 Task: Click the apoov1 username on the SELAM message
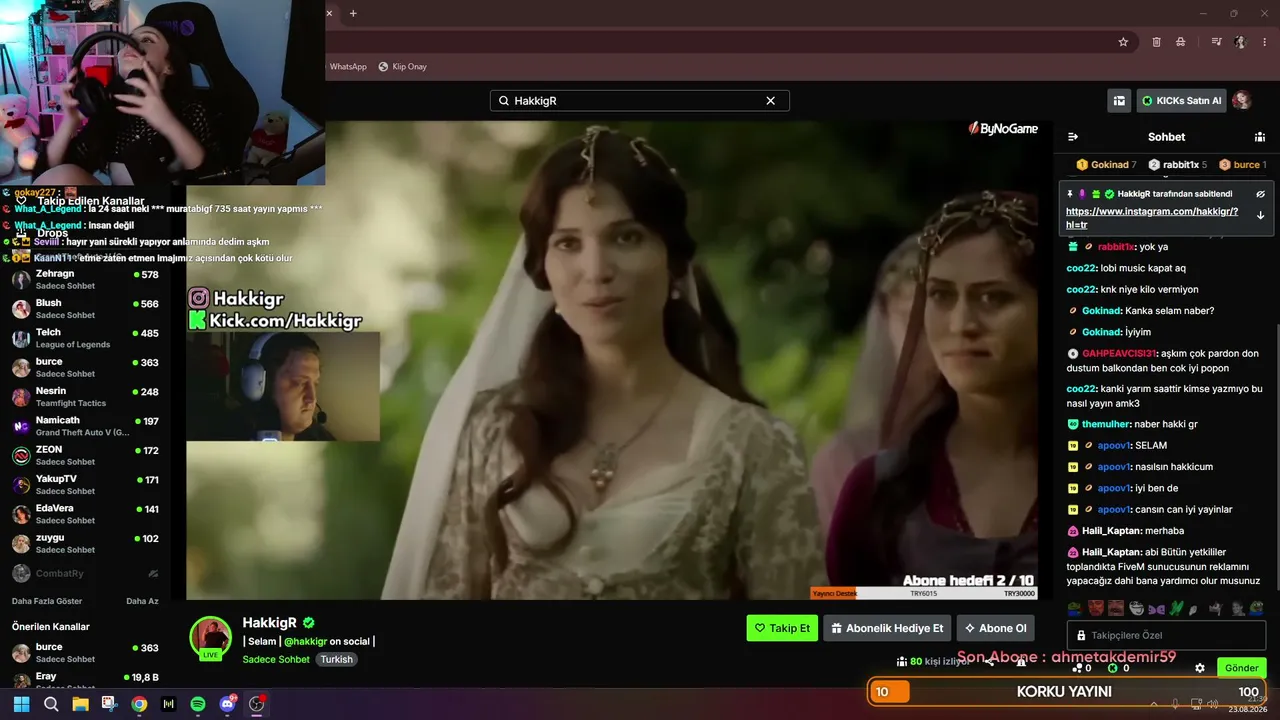(x=1114, y=445)
